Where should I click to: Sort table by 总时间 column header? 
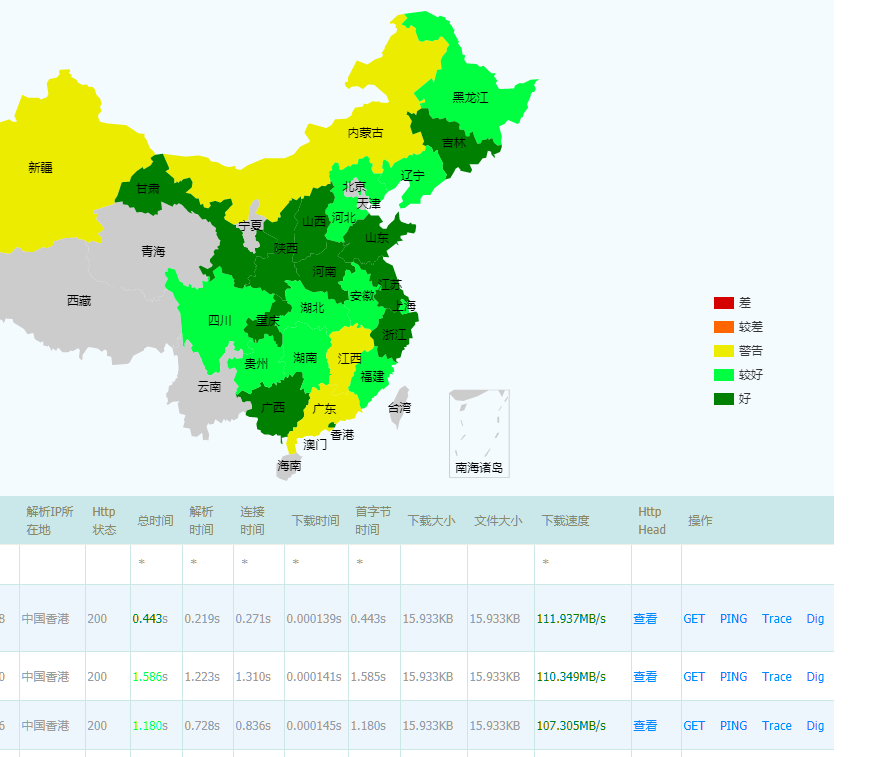(x=155, y=521)
